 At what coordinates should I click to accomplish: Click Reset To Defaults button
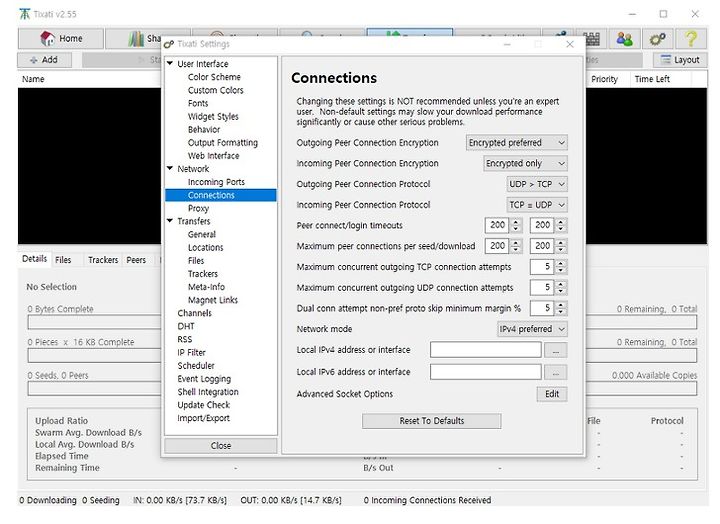pyautogui.click(x=432, y=421)
